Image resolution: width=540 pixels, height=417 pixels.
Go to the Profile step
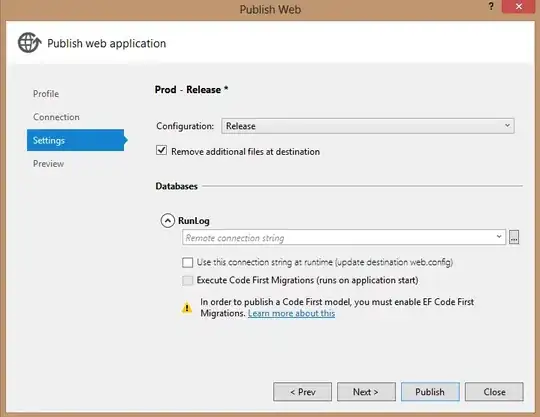click(x=46, y=94)
